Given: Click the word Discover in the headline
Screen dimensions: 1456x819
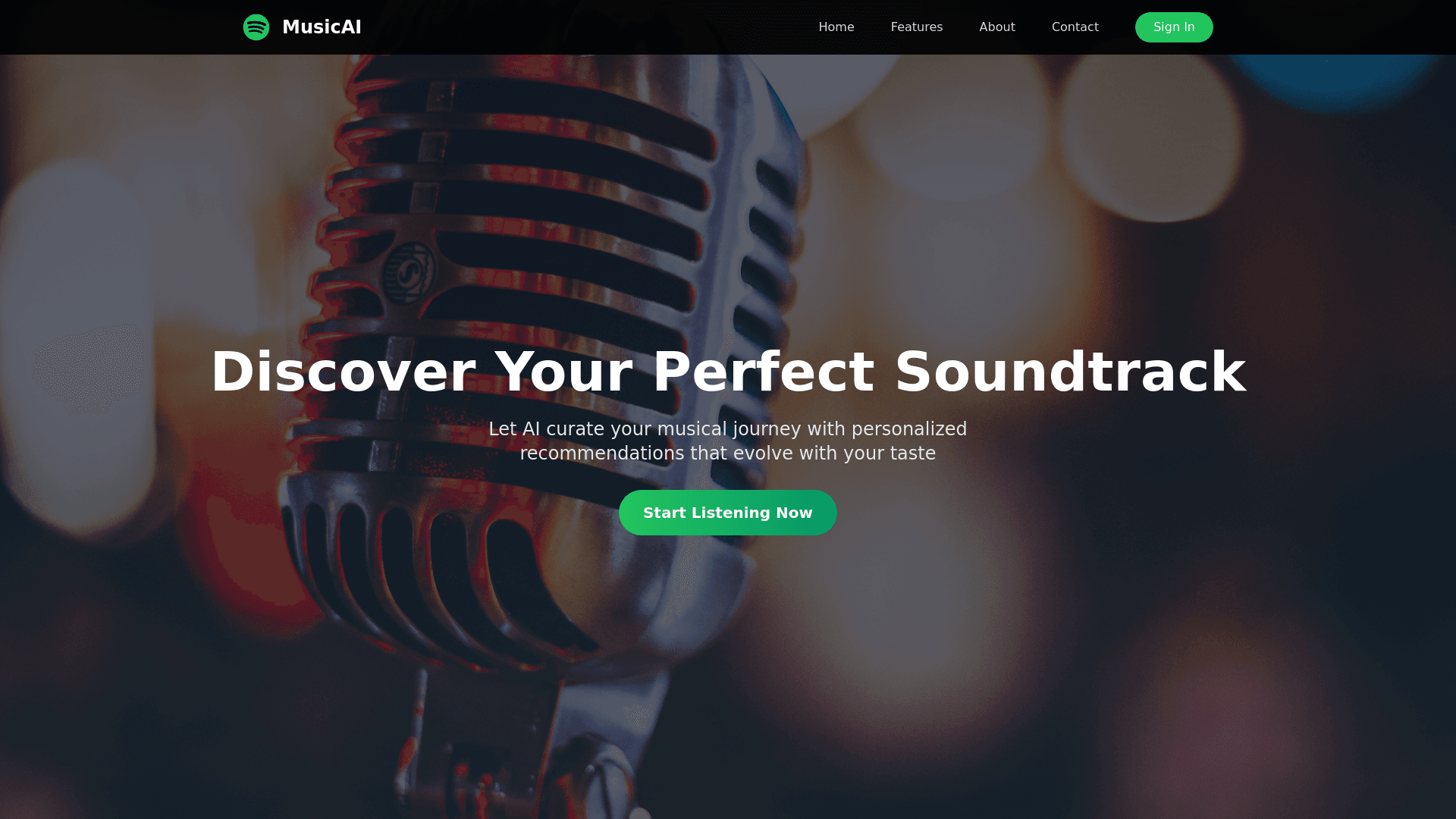Looking at the screenshot, I should click(x=344, y=372).
